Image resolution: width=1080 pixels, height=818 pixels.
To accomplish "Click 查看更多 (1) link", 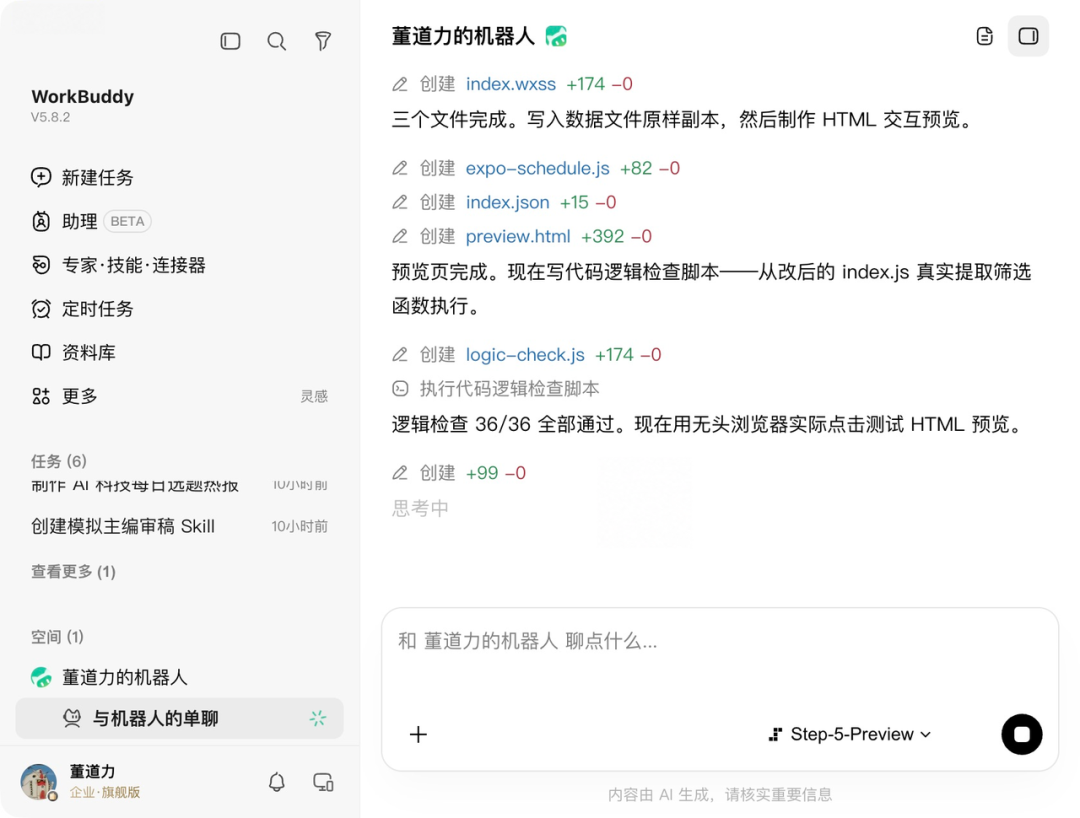I will (x=73, y=571).
